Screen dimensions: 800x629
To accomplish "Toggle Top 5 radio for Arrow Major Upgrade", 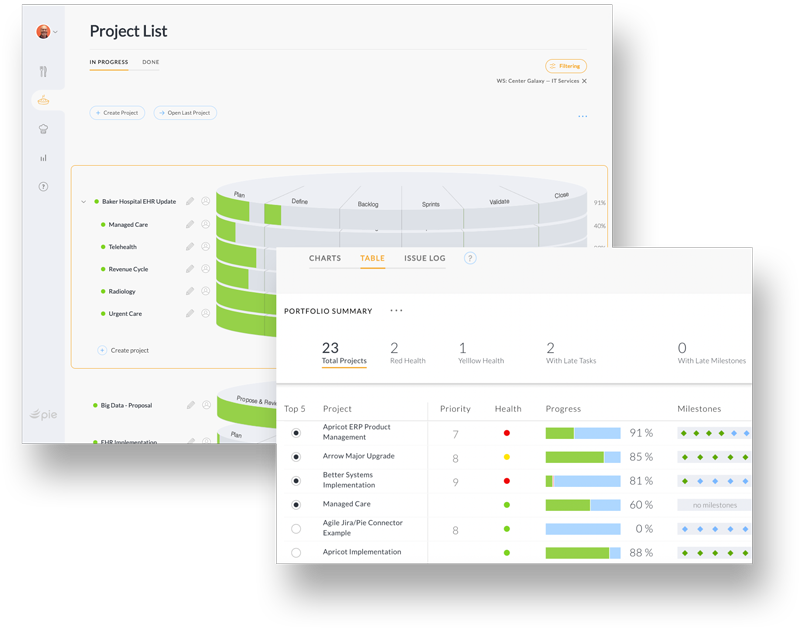I will [x=296, y=457].
